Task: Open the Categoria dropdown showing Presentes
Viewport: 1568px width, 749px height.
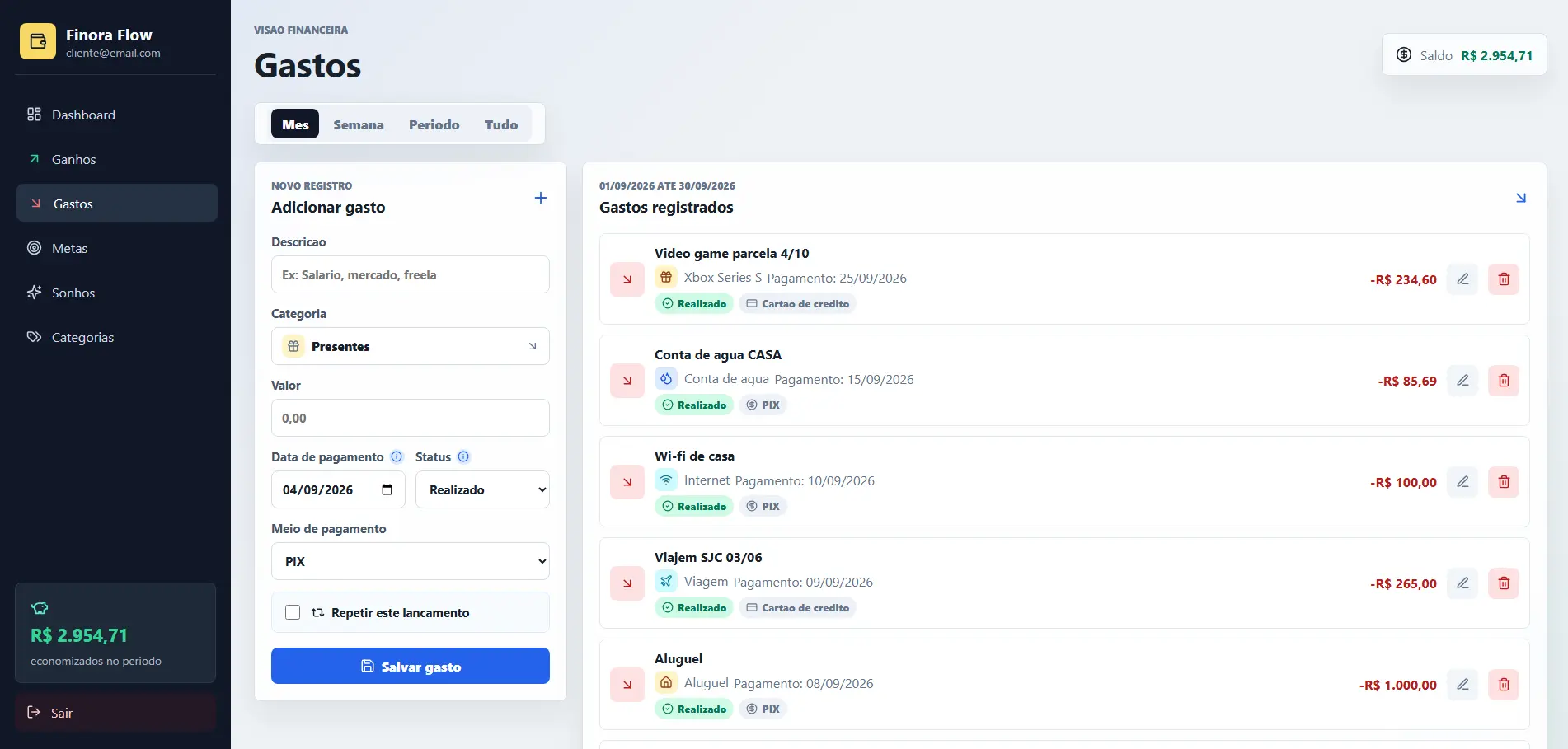Action: coord(411,346)
